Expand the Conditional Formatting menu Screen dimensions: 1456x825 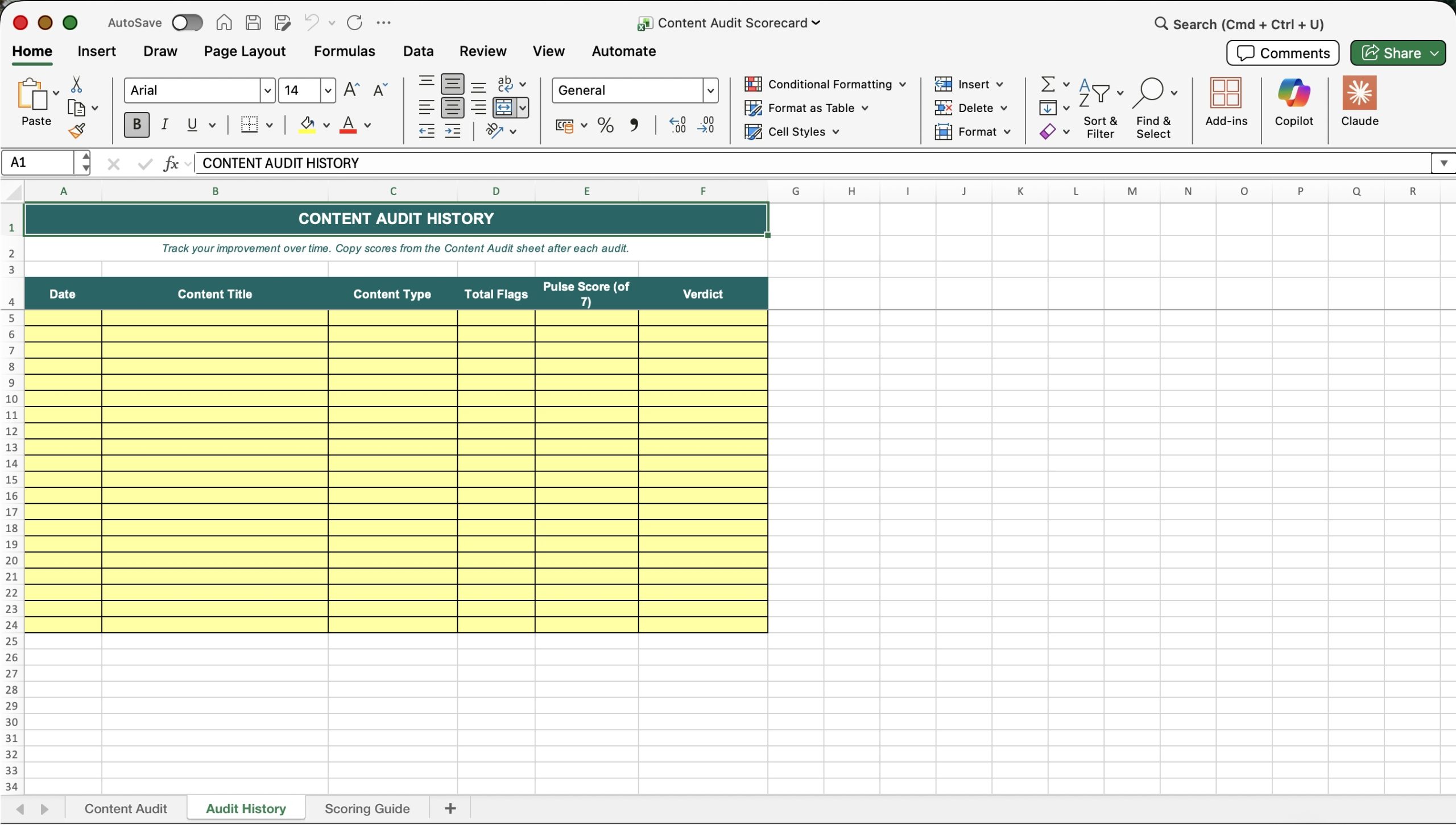(826, 84)
